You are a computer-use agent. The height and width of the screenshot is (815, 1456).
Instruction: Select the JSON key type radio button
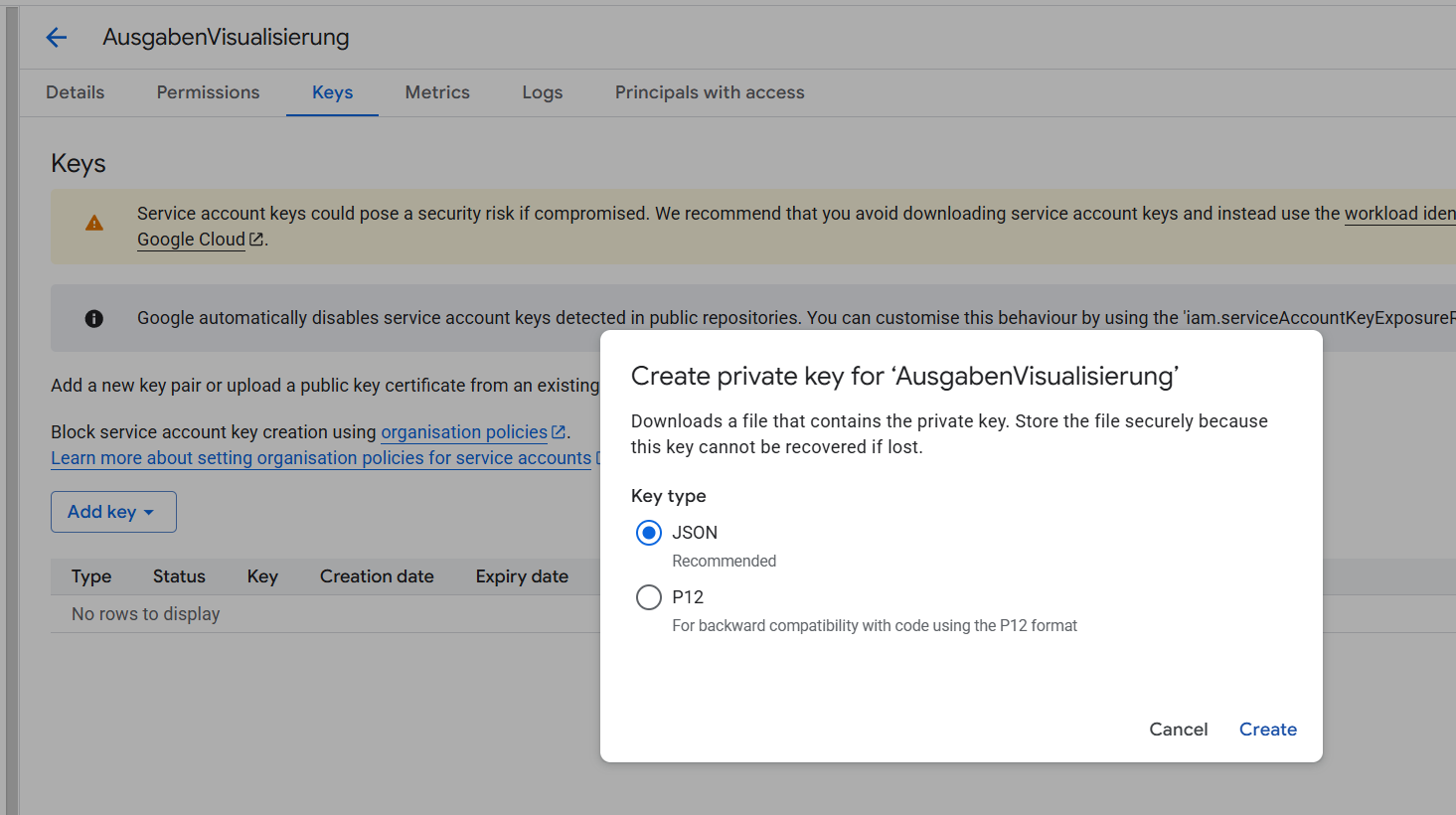[649, 534]
